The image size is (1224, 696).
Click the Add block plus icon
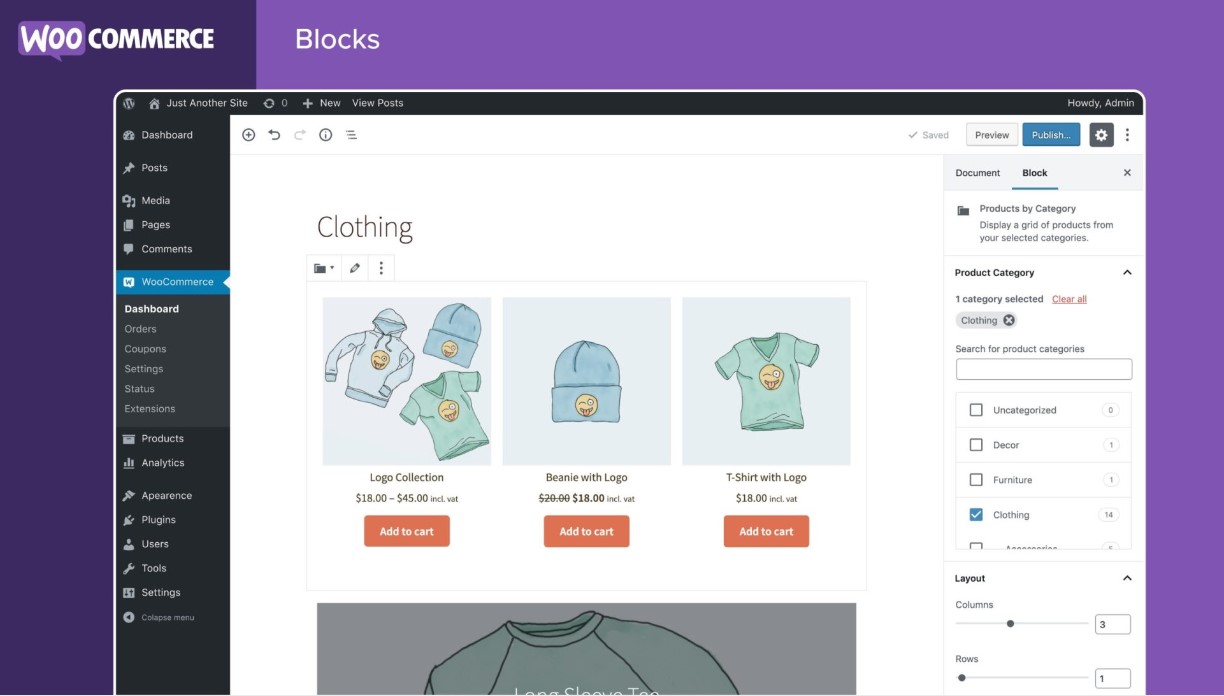(x=249, y=135)
